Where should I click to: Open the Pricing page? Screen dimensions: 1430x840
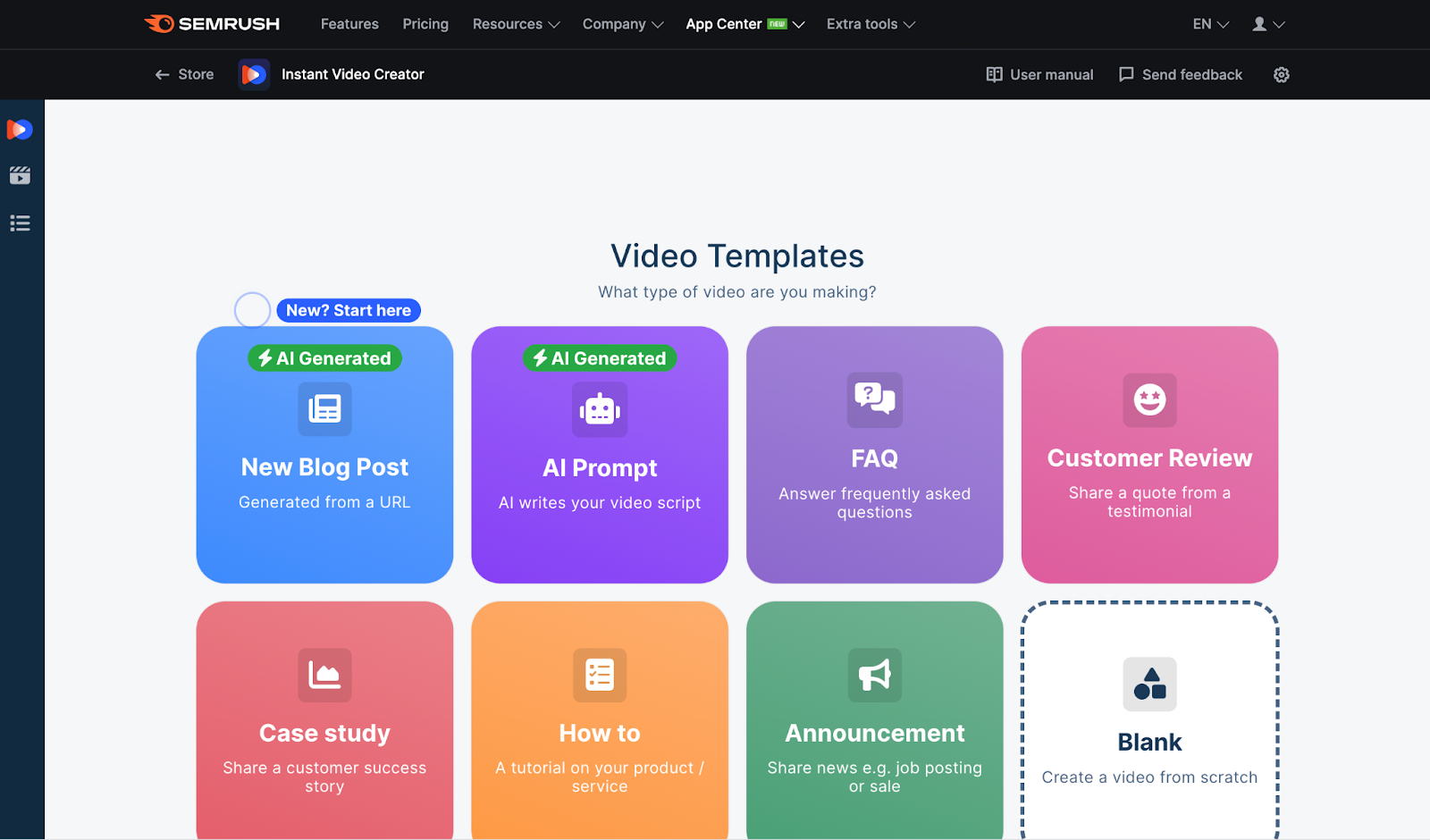(425, 24)
